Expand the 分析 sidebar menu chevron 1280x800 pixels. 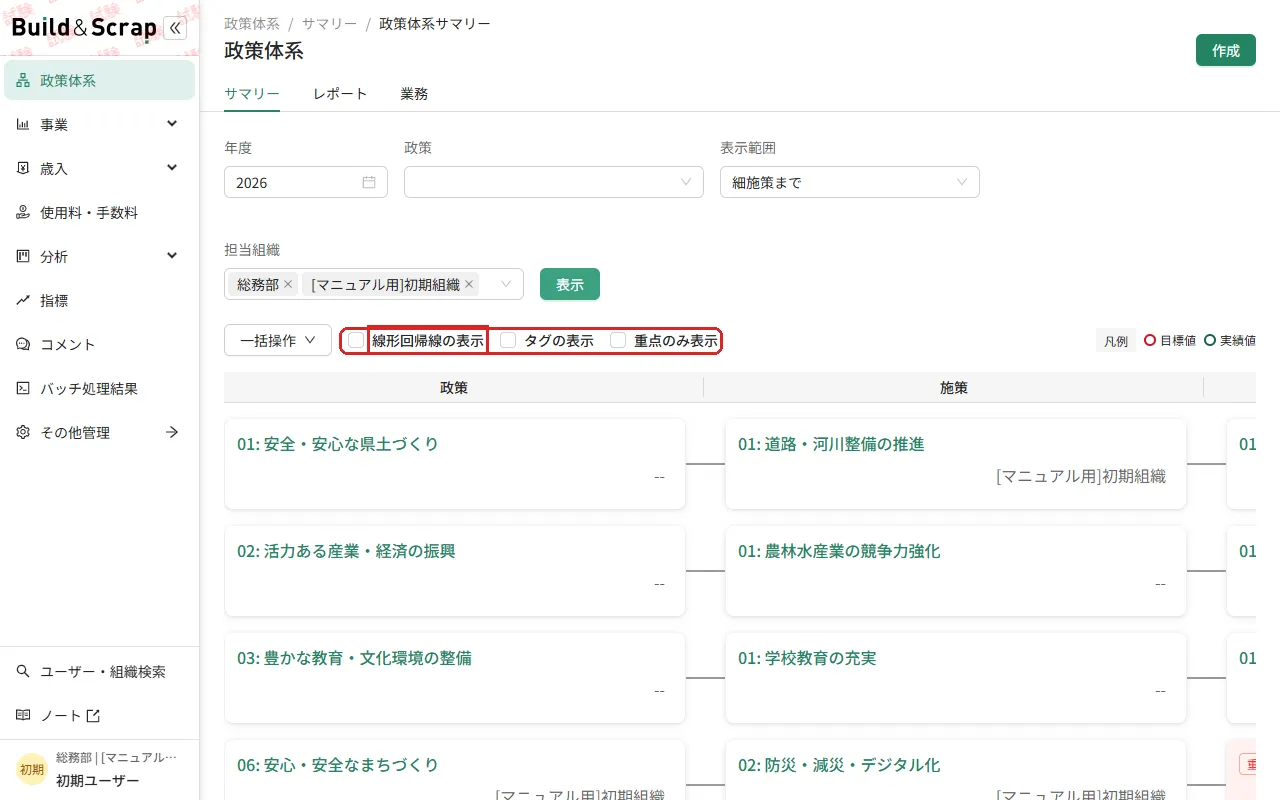pos(172,256)
